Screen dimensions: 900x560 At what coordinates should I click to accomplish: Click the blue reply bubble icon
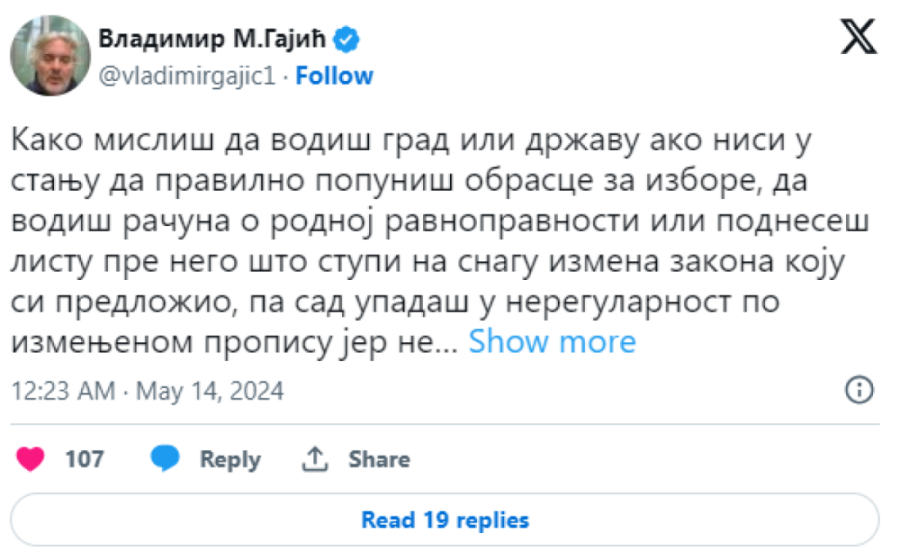(x=165, y=459)
